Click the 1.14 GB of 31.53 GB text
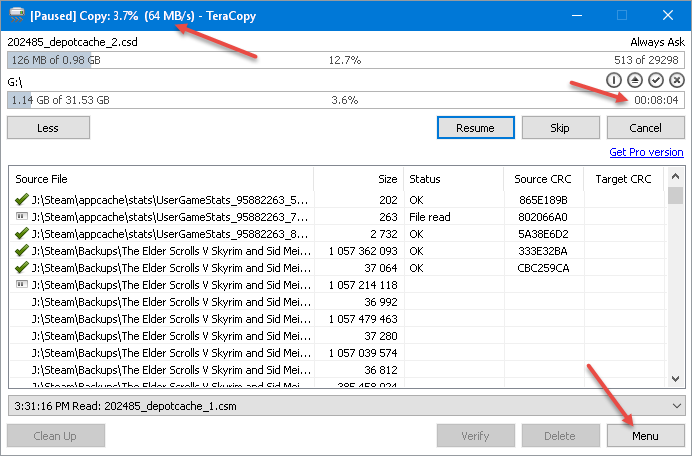 tap(60, 100)
